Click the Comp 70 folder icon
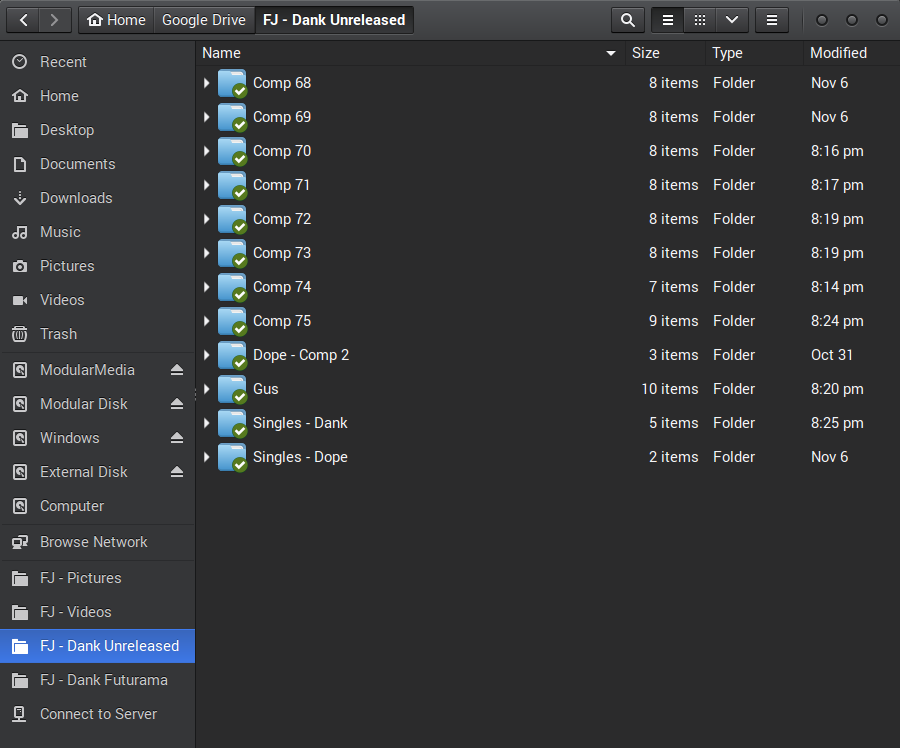900x748 pixels. click(x=232, y=151)
